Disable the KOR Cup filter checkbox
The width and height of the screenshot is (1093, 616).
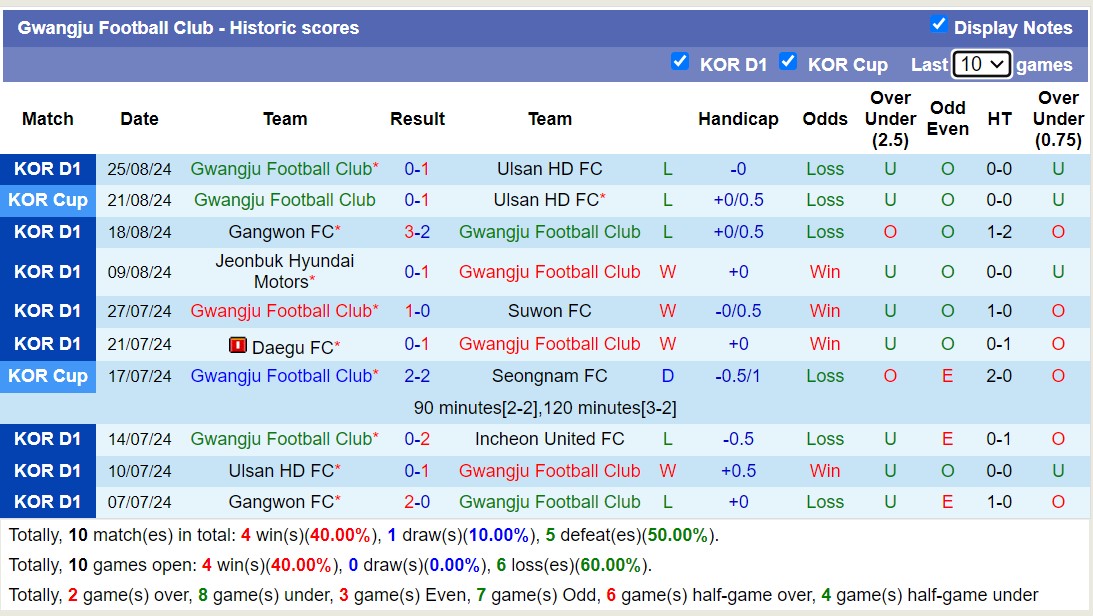point(788,62)
